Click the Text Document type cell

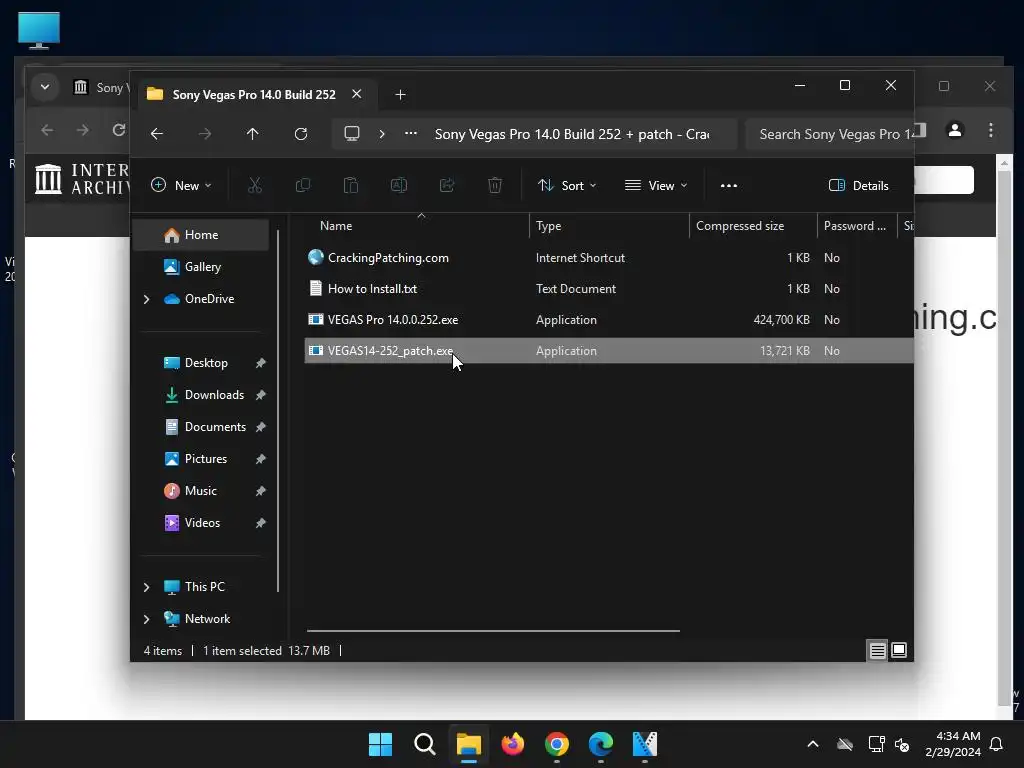(575, 289)
